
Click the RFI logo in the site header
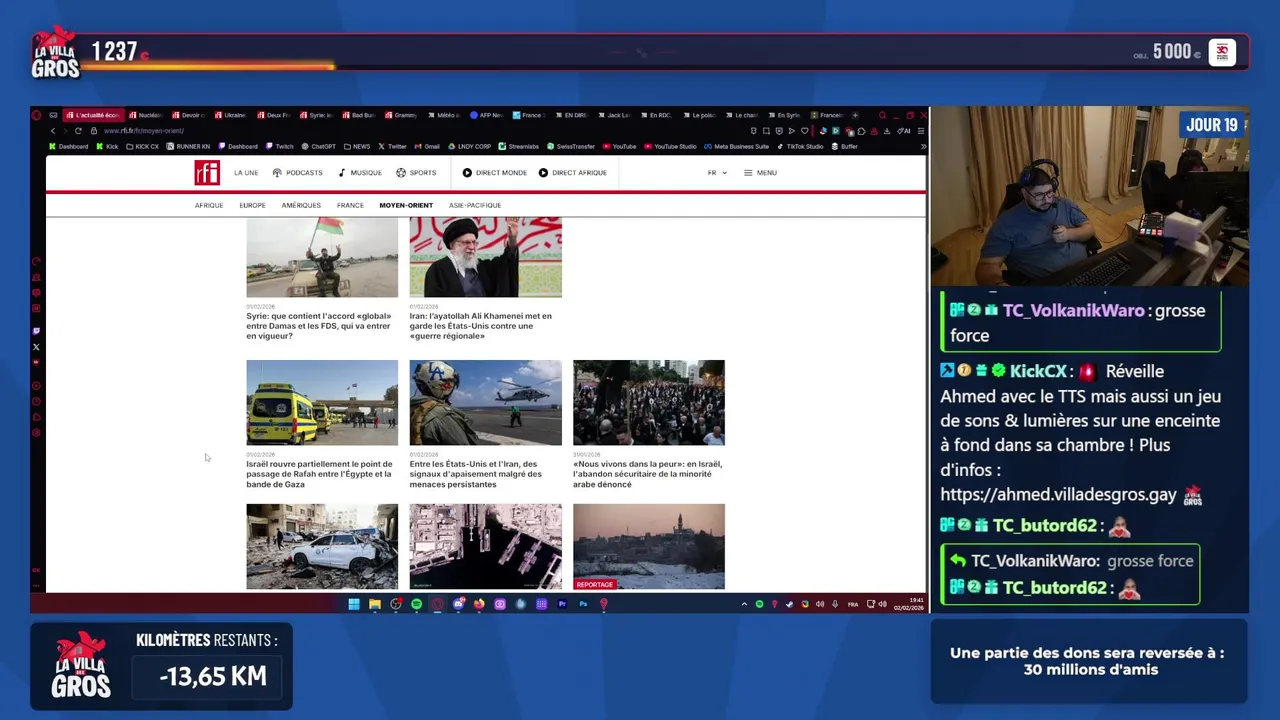(x=207, y=173)
